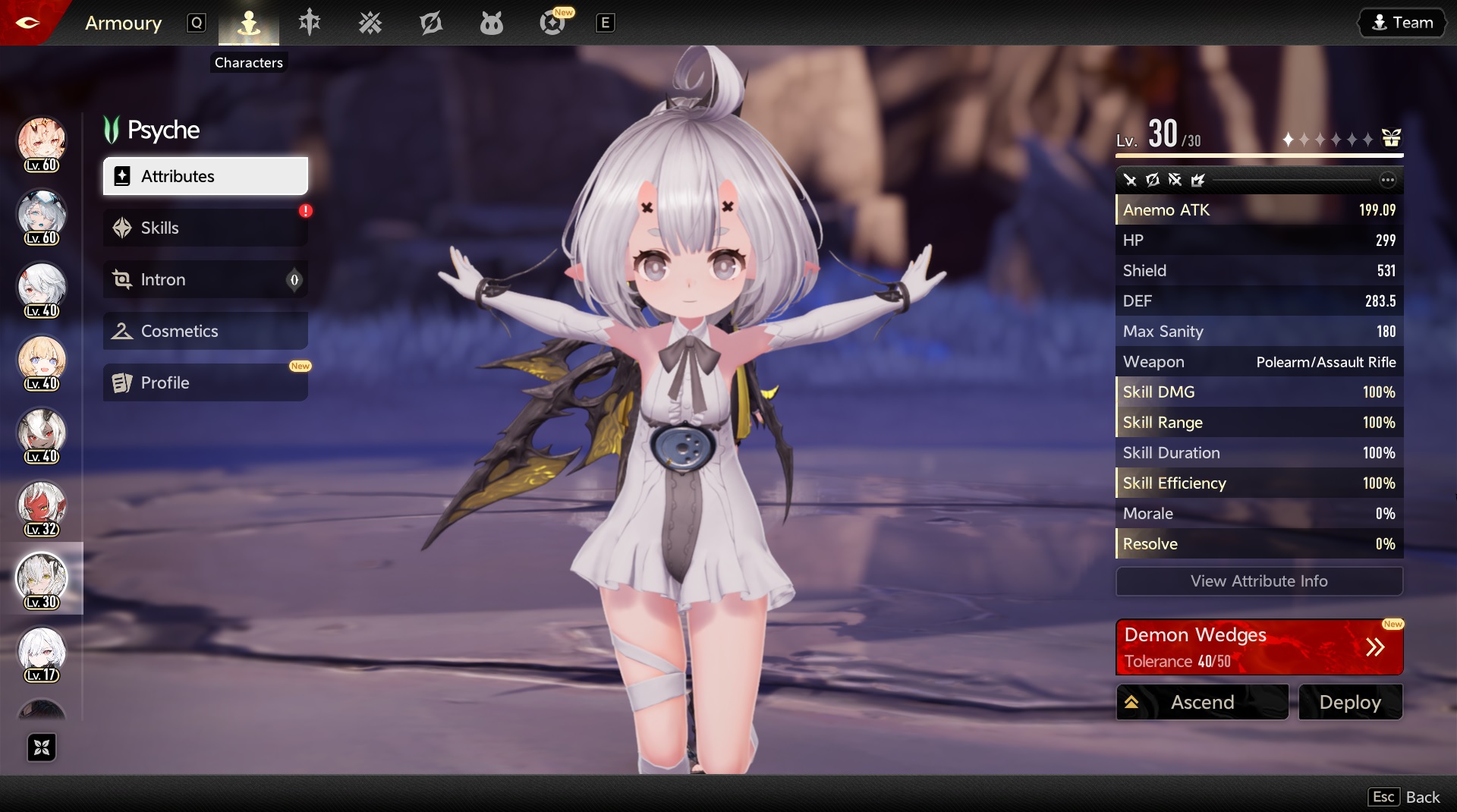
Task: Click the Skills red alert badge
Action: click(305, 211)
